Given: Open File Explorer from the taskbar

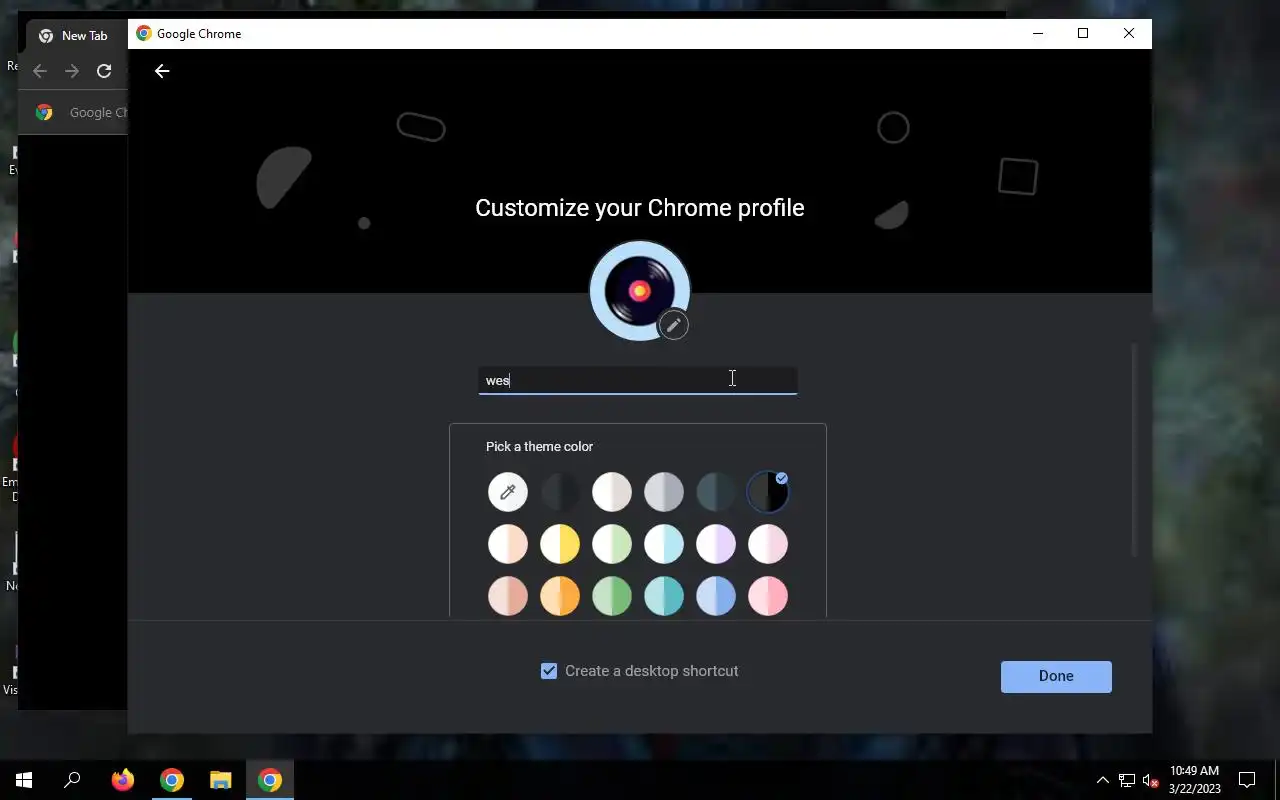Looking at the screenshot, I should point(221,780).
